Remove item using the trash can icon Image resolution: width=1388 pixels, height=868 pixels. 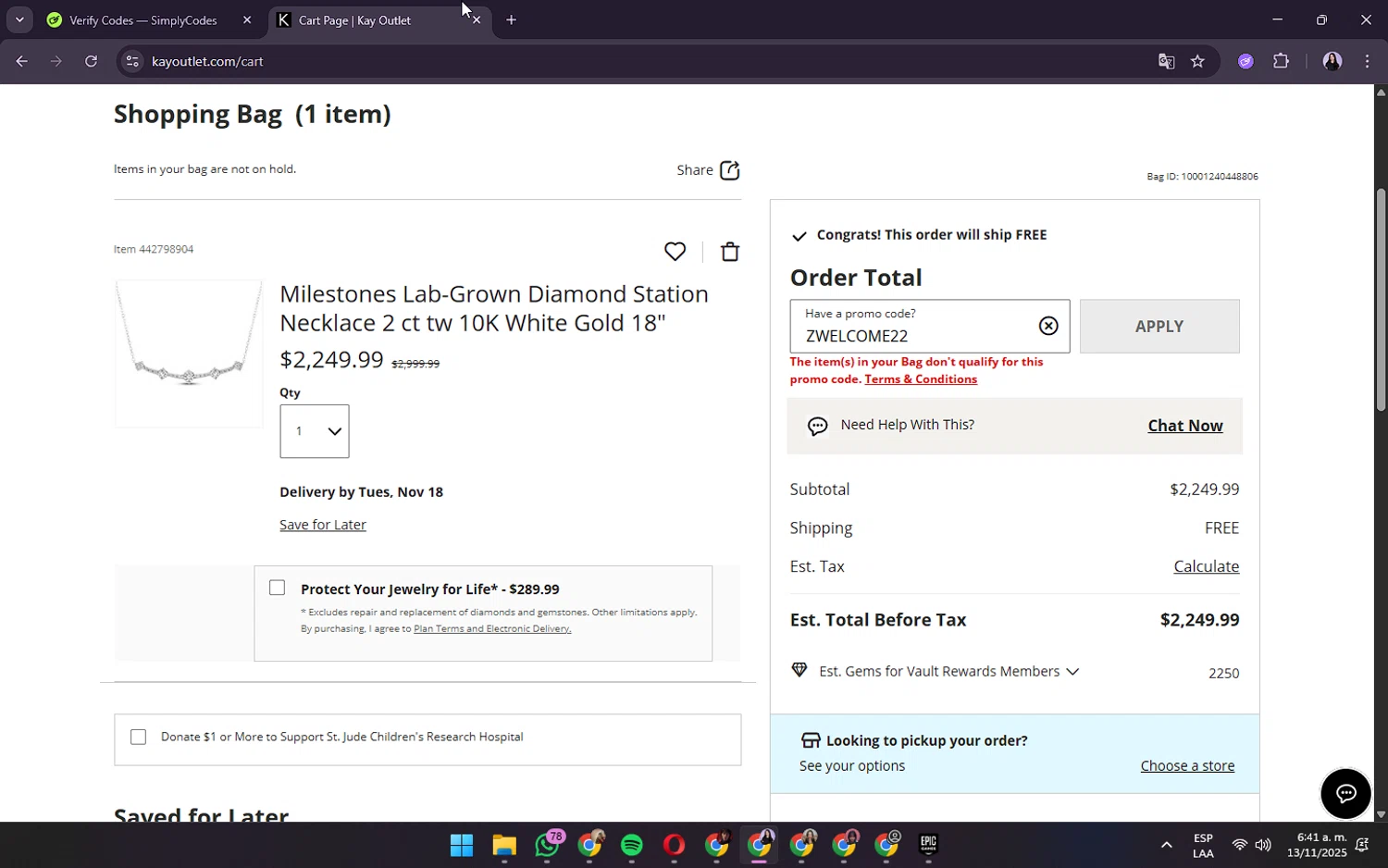point(730,252)
